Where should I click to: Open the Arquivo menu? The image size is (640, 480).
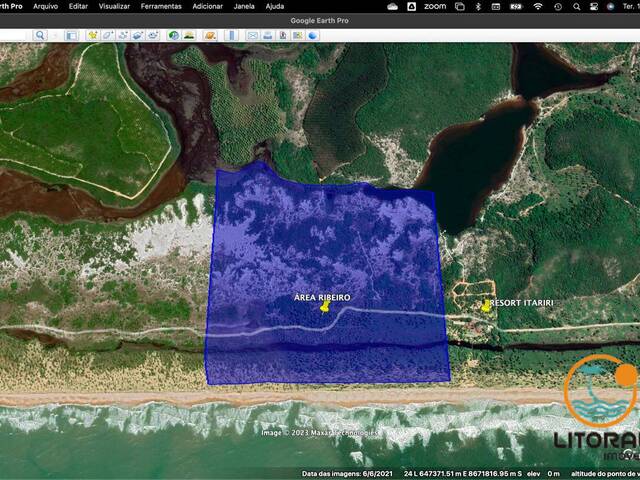click(x=45, y=6)
